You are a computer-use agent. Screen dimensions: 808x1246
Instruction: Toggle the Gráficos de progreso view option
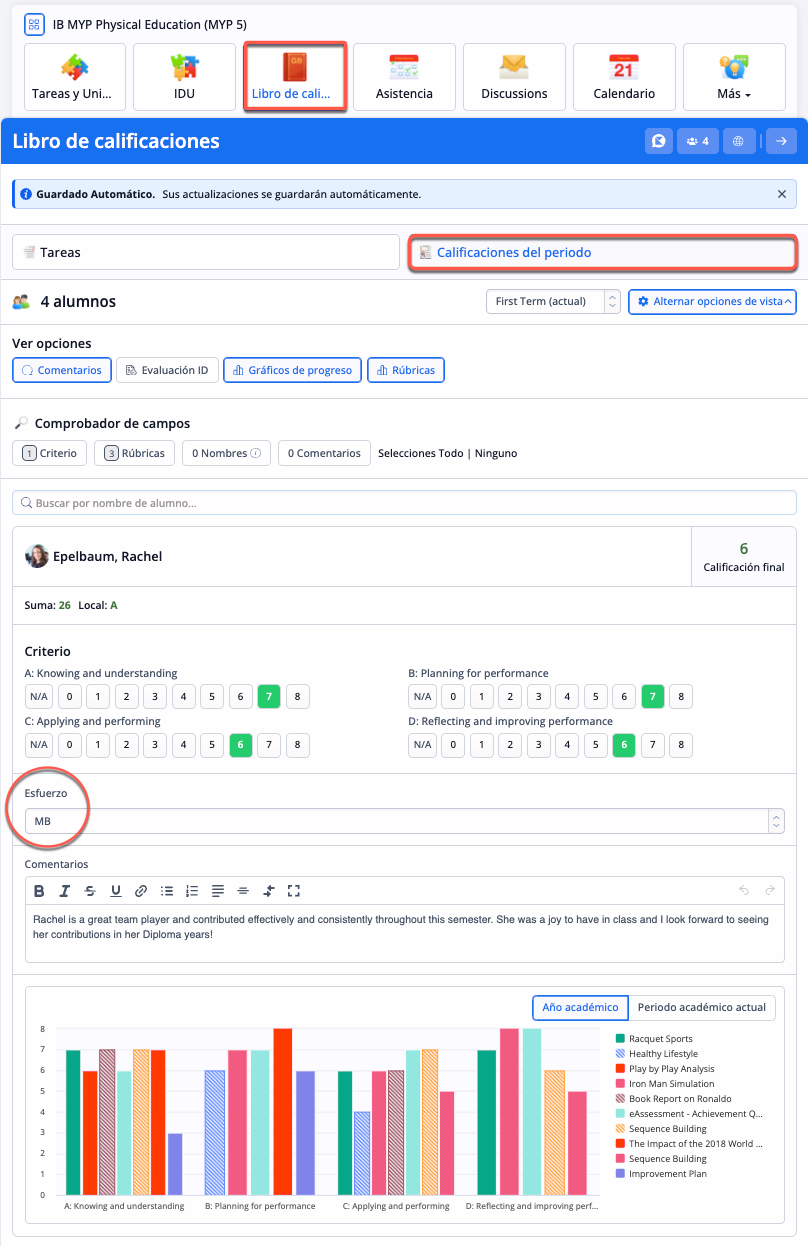point(292,370)
